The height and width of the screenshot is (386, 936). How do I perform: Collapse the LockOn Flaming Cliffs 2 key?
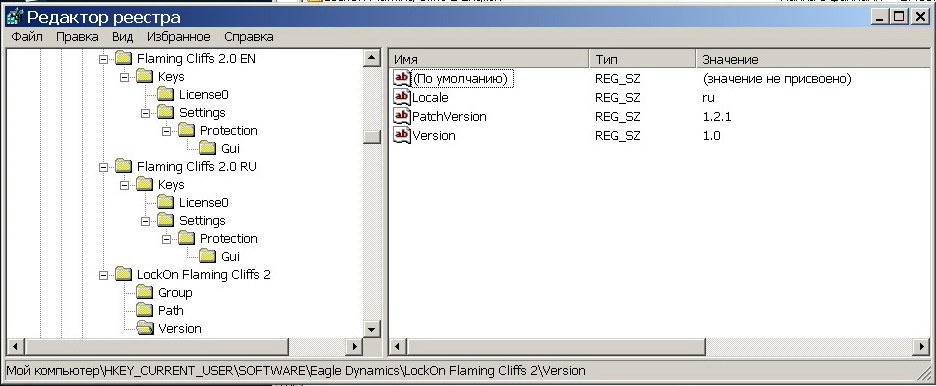tap(103, 275)
